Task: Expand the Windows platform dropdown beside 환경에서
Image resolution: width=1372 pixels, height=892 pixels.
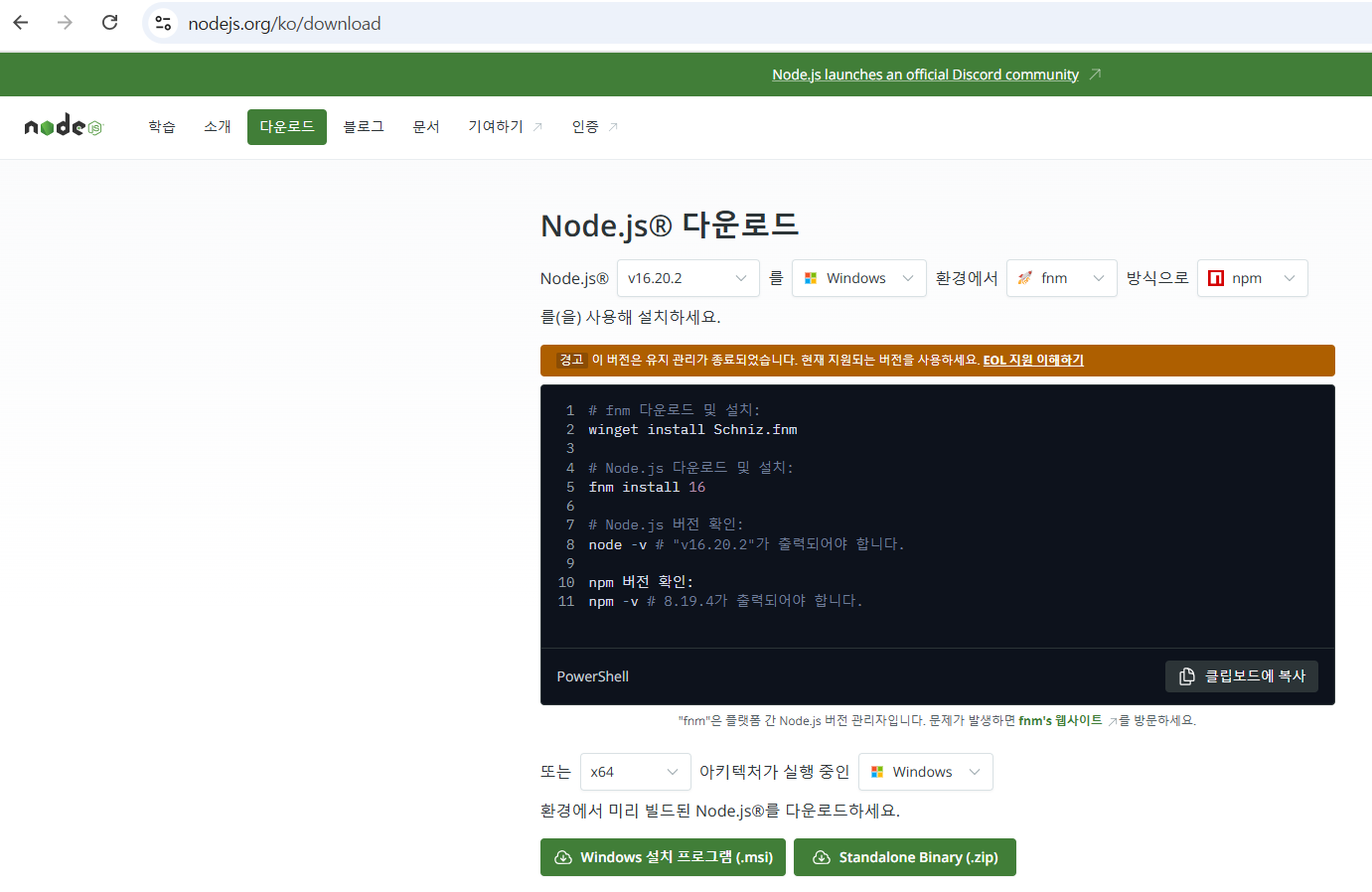Action: coord(858,278)
